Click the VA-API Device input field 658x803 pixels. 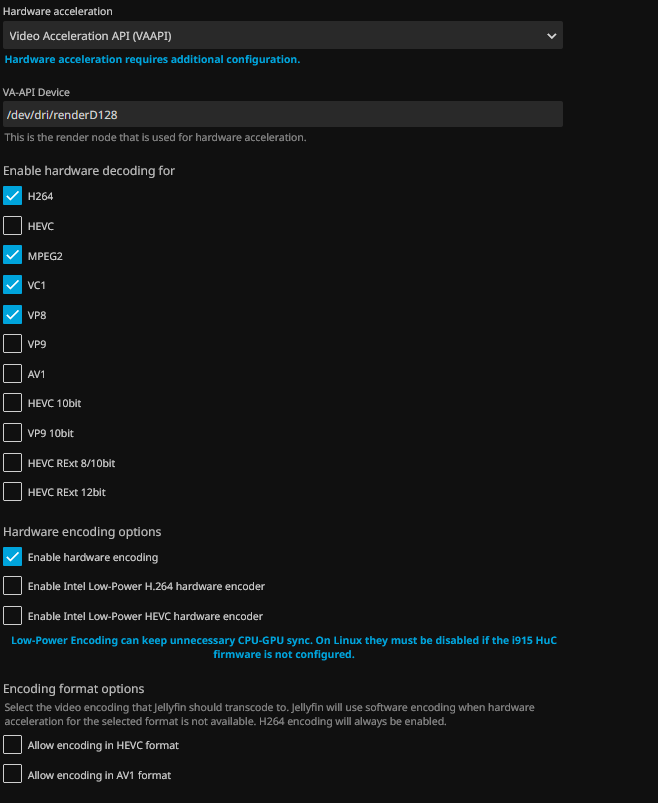pyautogui.click(x=282, y=115)
